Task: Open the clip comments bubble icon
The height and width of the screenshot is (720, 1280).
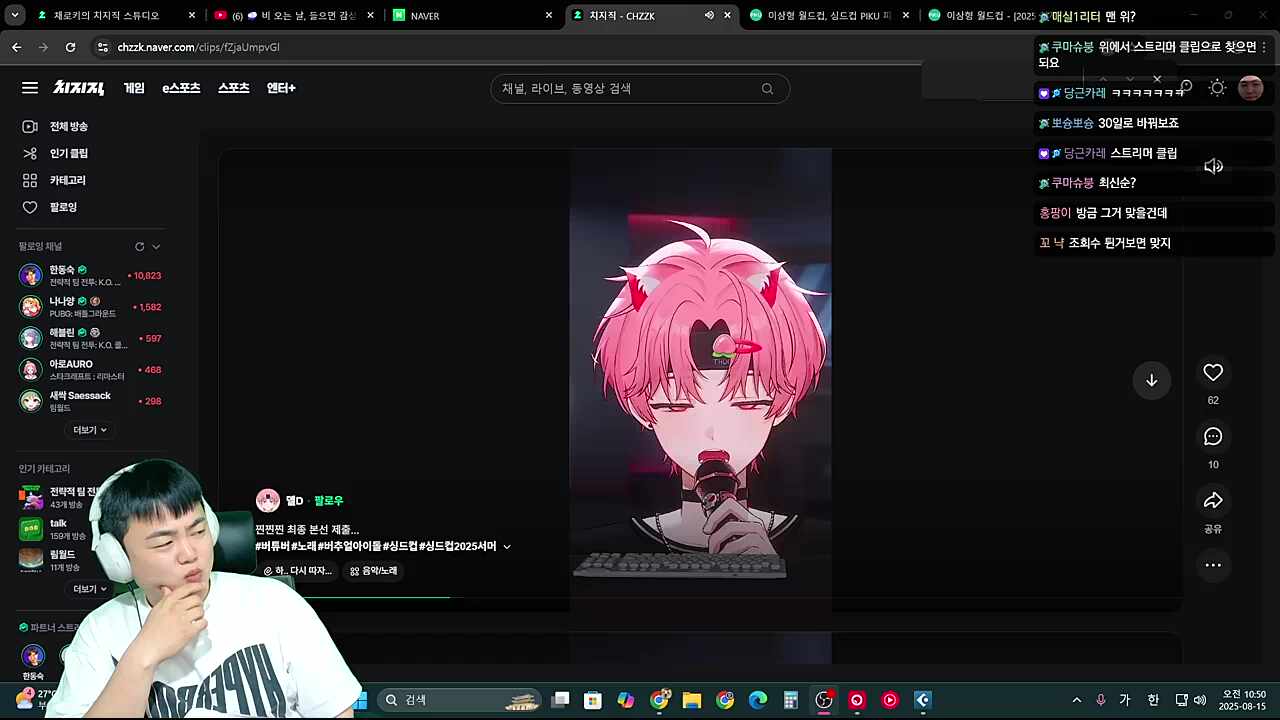Action: coord(1213,436)
